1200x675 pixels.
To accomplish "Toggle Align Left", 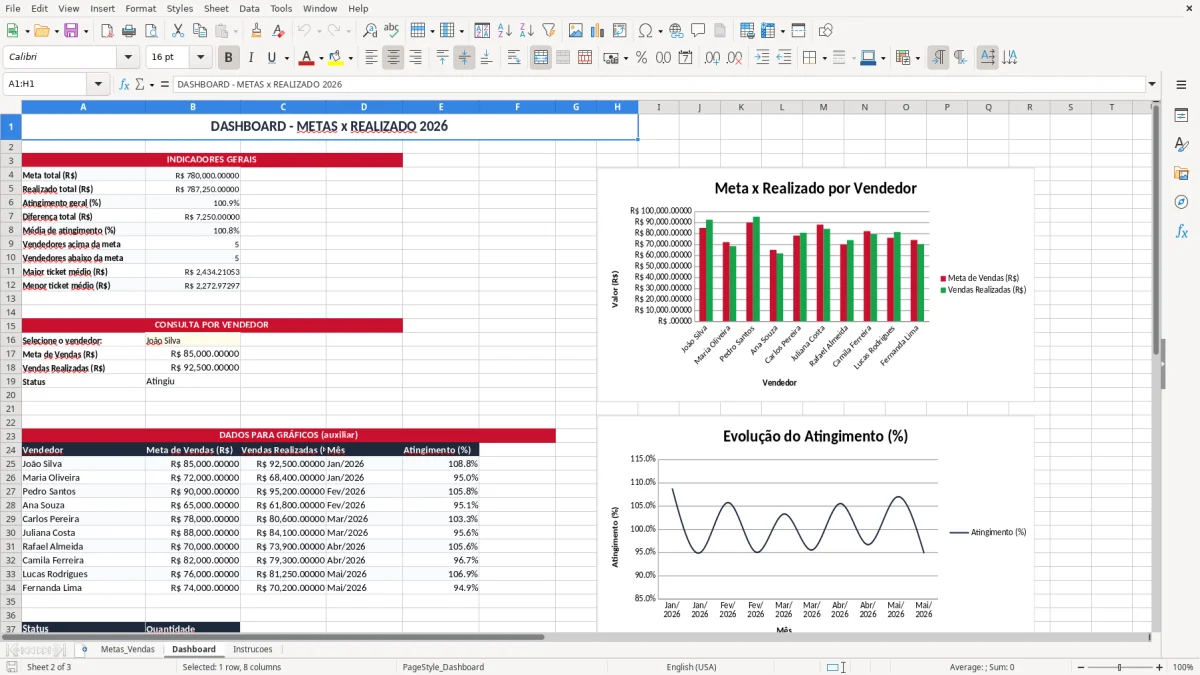I will 371,58.
